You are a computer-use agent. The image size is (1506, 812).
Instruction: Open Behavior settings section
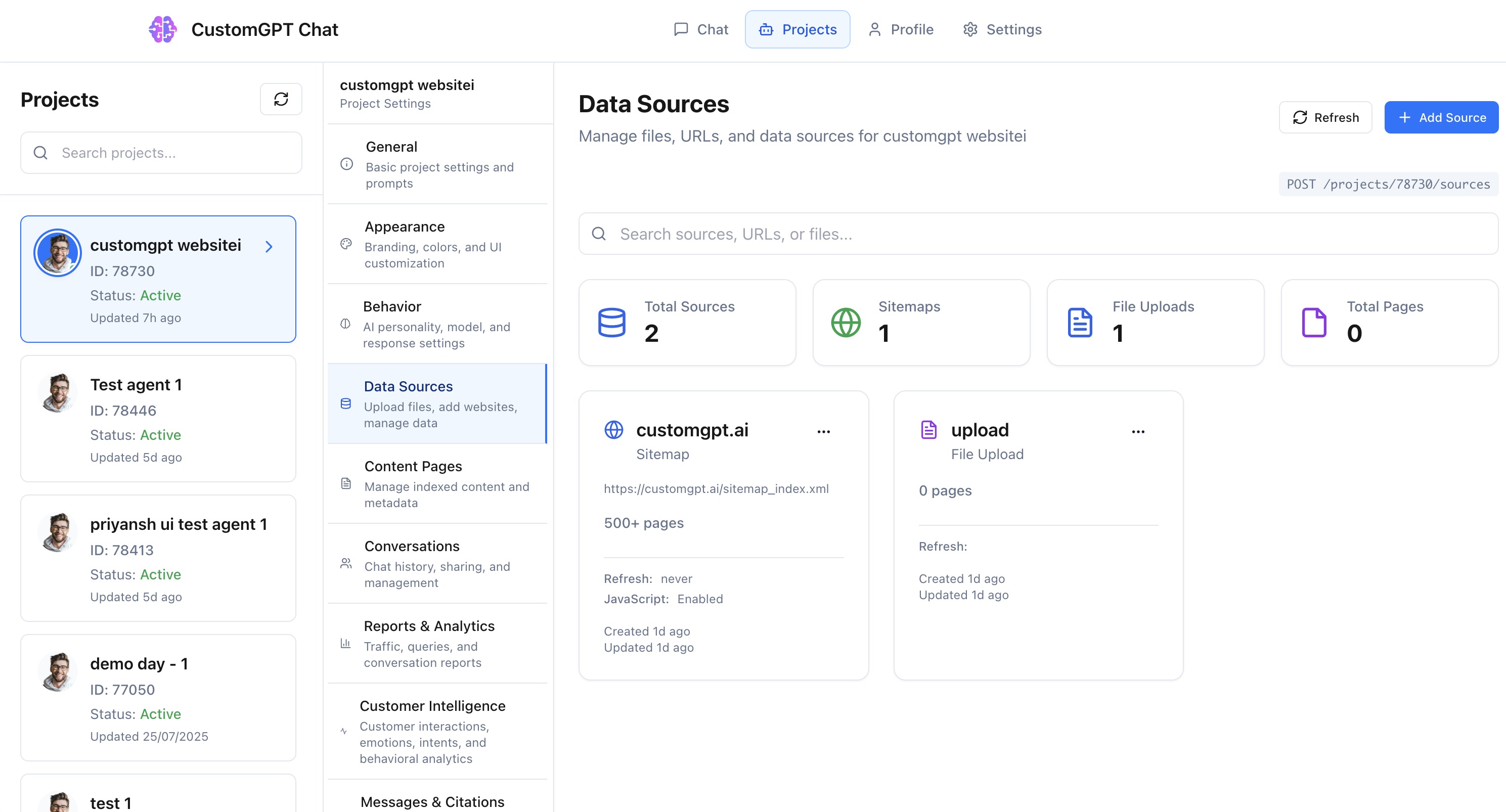(x=437, y=324)
